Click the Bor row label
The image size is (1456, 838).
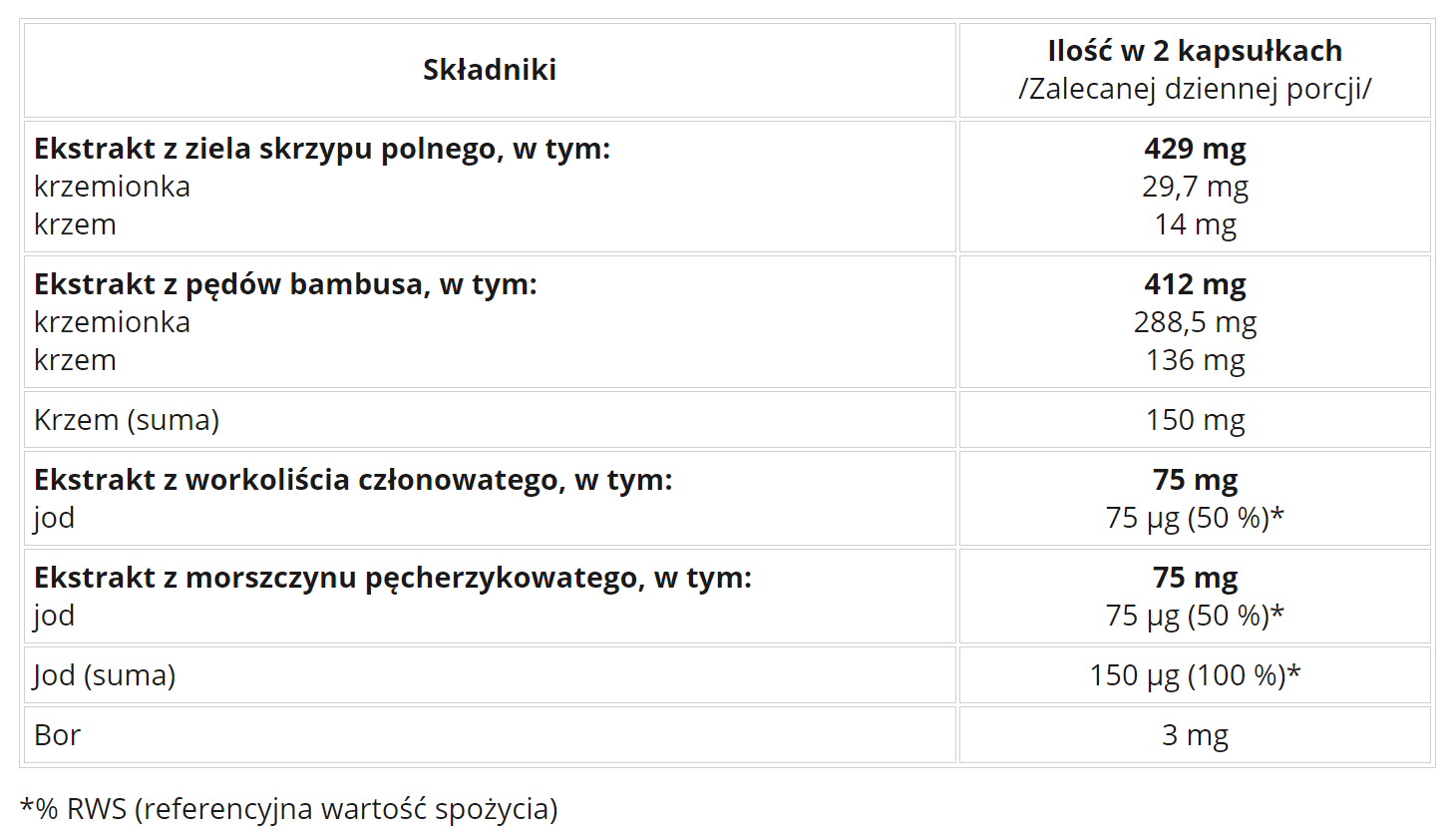click(x=57, y=735)
